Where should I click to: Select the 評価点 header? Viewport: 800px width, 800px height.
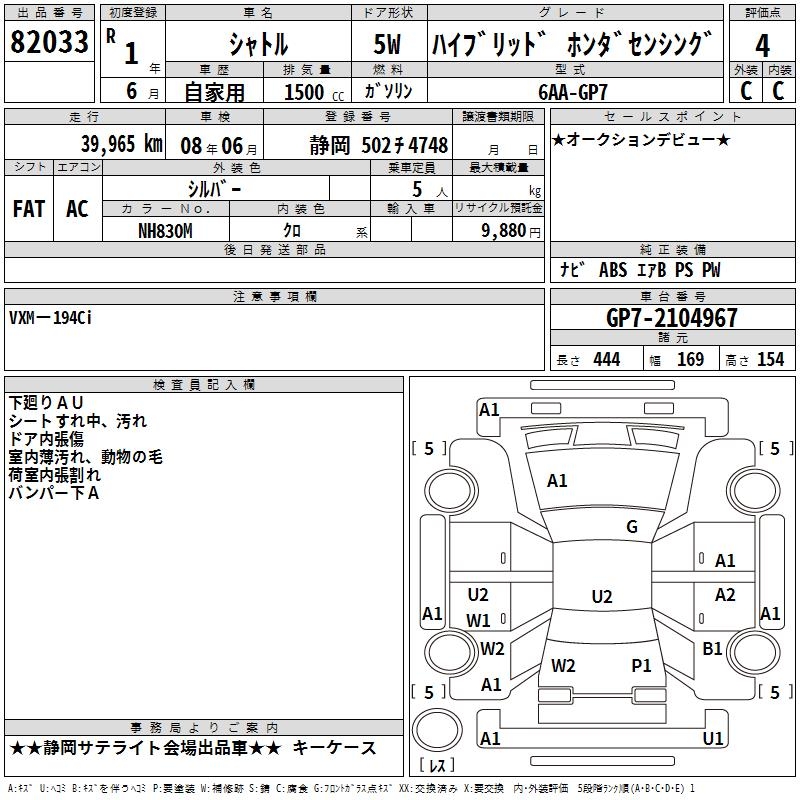click(x=763, y=13)
